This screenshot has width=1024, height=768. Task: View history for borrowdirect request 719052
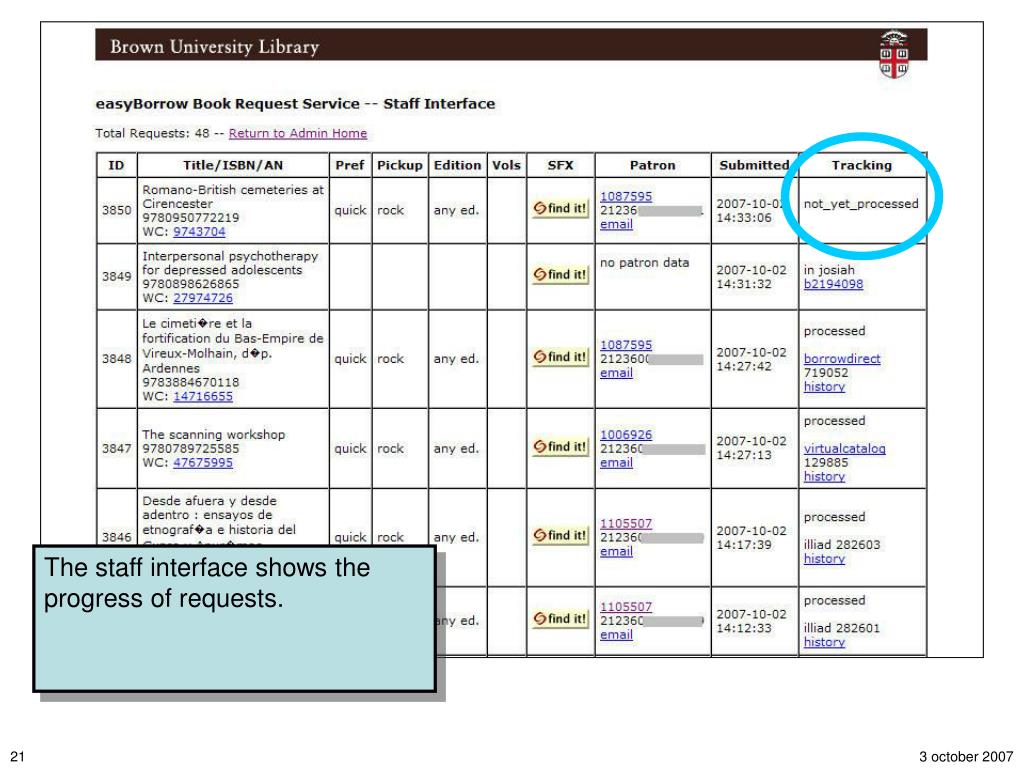click(824, 387)
